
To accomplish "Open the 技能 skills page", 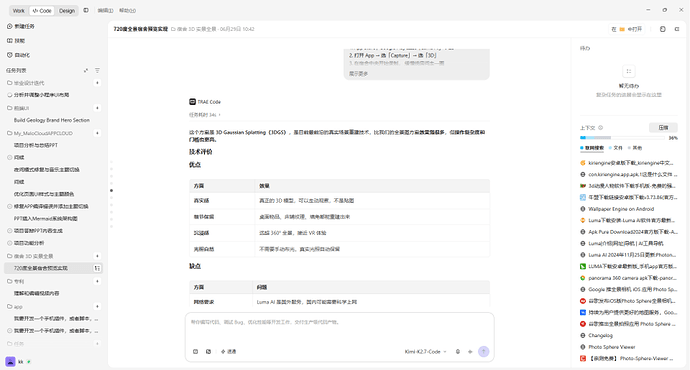I will pyautogui.click(x=16, y=40).
